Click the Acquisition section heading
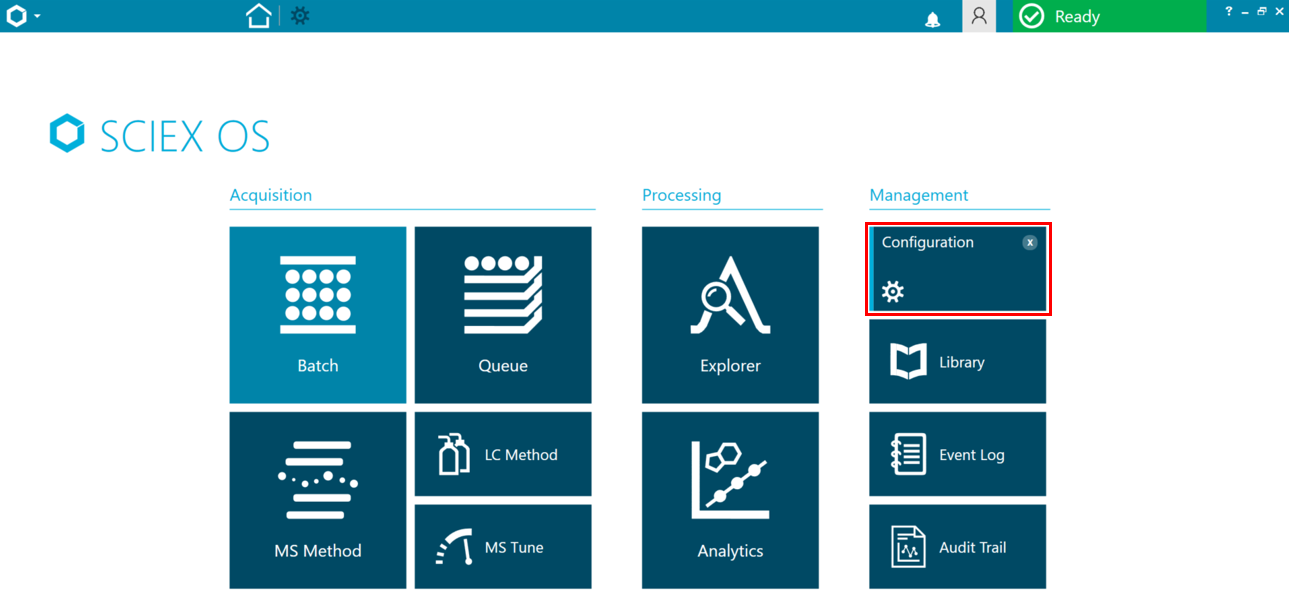The width and height of the screenshot is (1289, 600). [271, 195]
